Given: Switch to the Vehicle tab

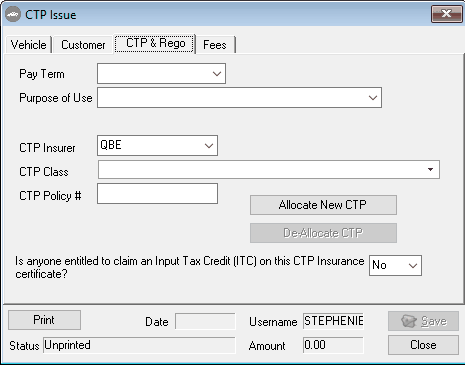Looking at the screenshot, I should coord(29,45).
